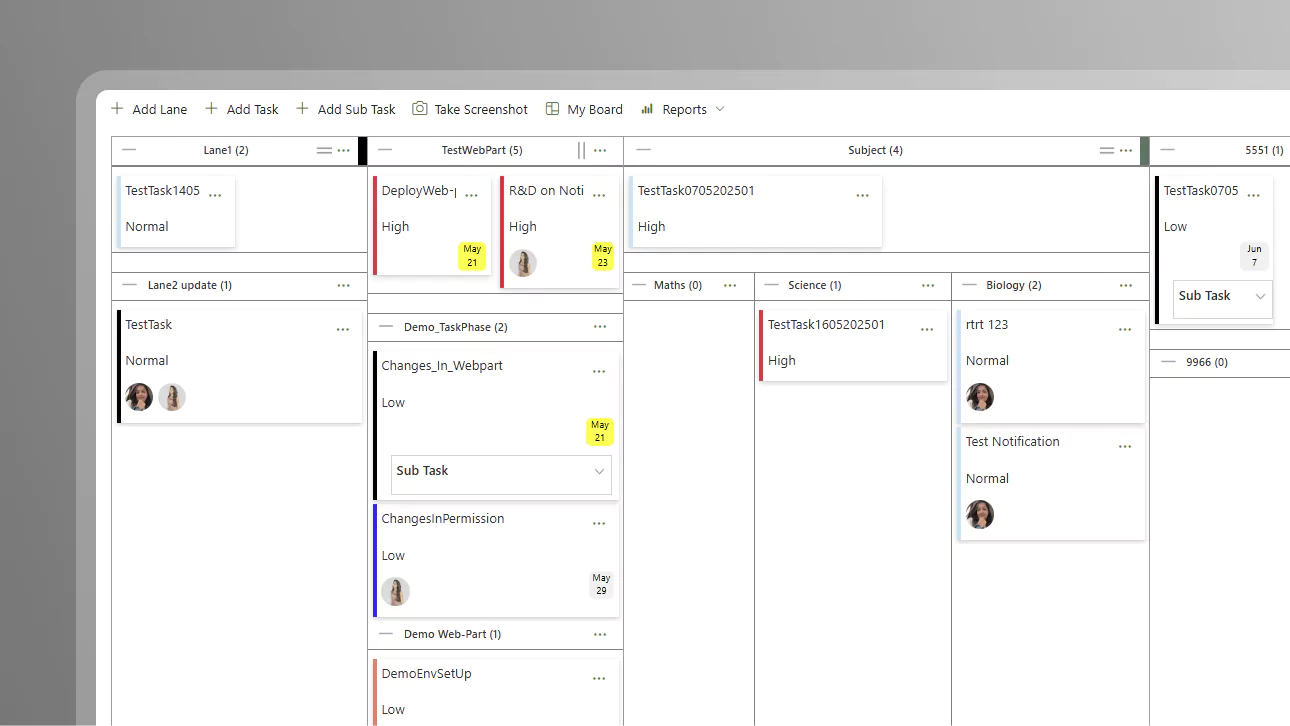The height and width of the screenshot is (726, 1290).
Task: Open TestTask0705202501 card options
Action: click(x=863, y=195)
